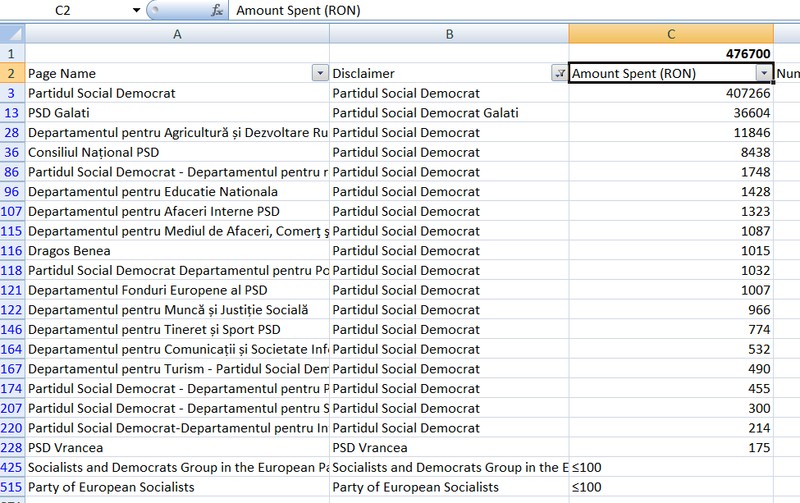The width and height of the screenshot is (800, 503).
Task: Select the Consiliul Național PSD cell
Action: [x=177, y=153]
